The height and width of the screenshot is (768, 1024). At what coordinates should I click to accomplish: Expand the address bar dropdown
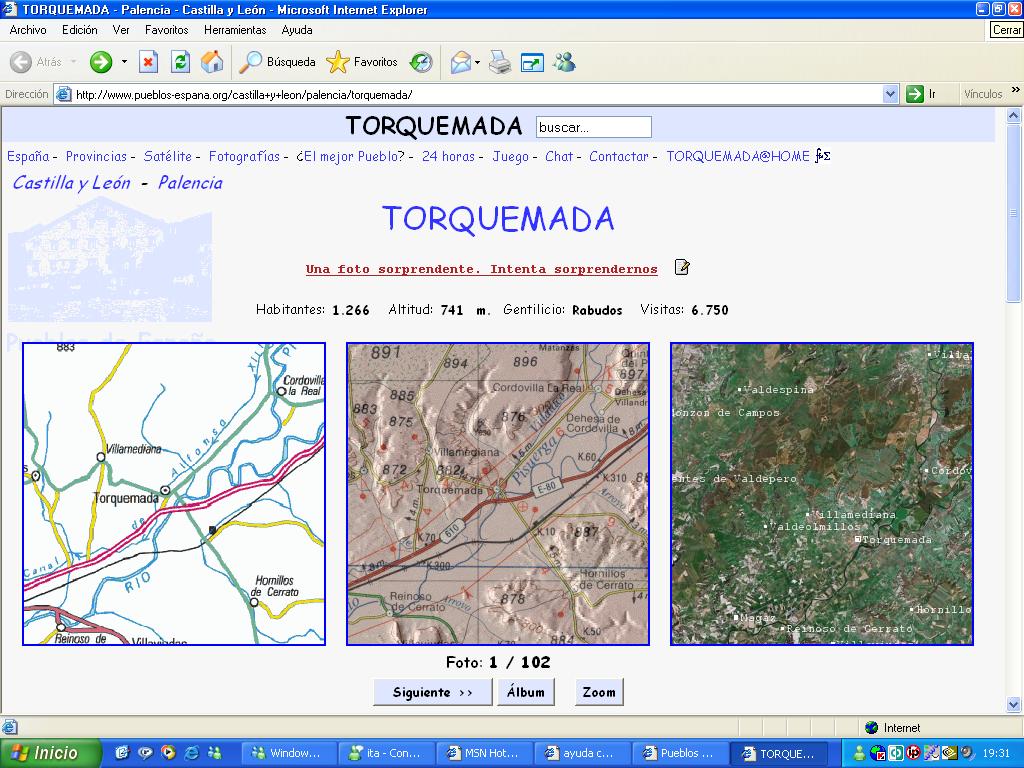point(891,94)
